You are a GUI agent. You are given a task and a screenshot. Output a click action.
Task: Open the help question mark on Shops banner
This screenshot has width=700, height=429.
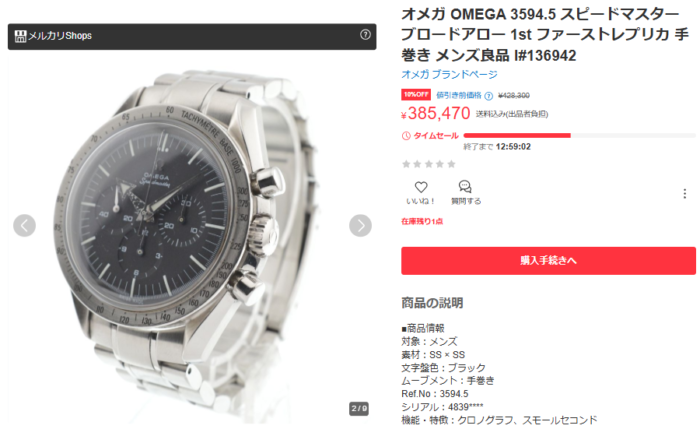(365, 35)
